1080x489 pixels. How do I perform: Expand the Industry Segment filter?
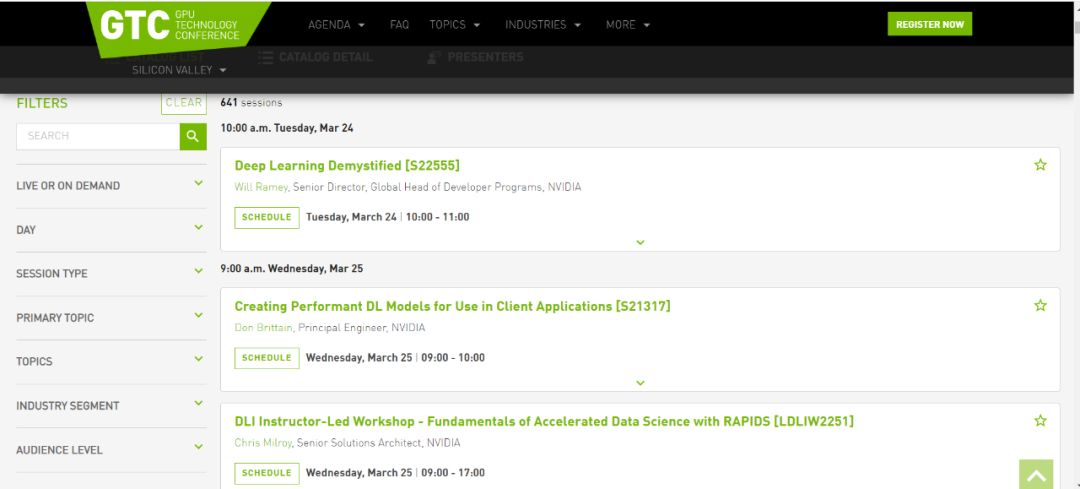(x=111, y=406)
